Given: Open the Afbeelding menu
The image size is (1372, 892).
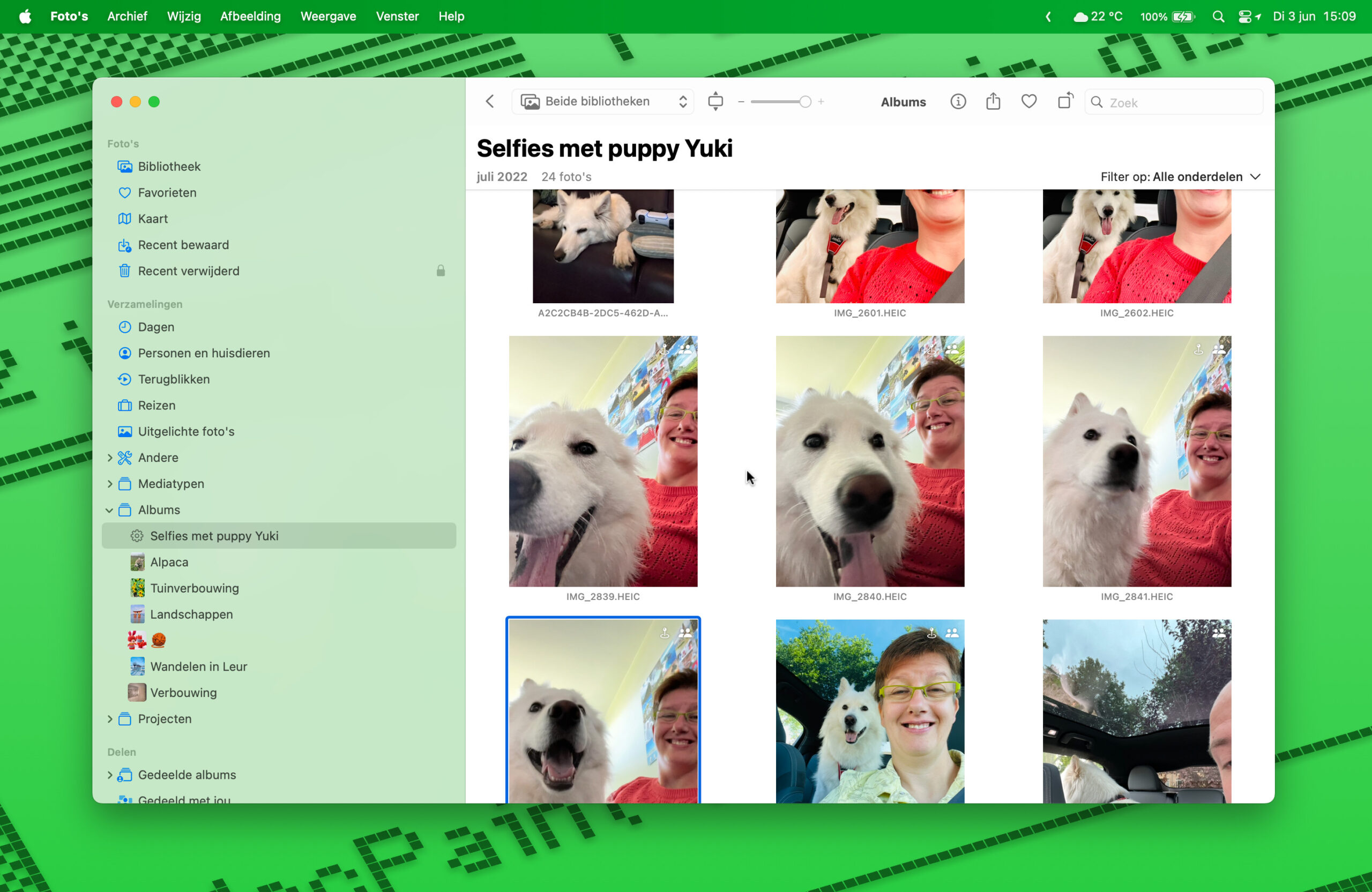Looking at the screenshot, I should click(x=250, y=16).
